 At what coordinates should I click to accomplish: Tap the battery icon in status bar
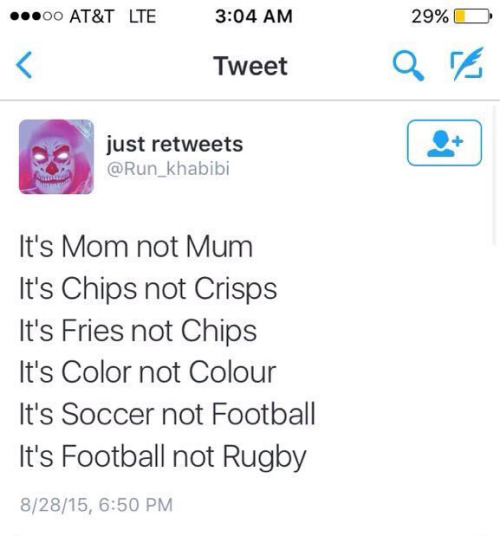tap(473, 16)
